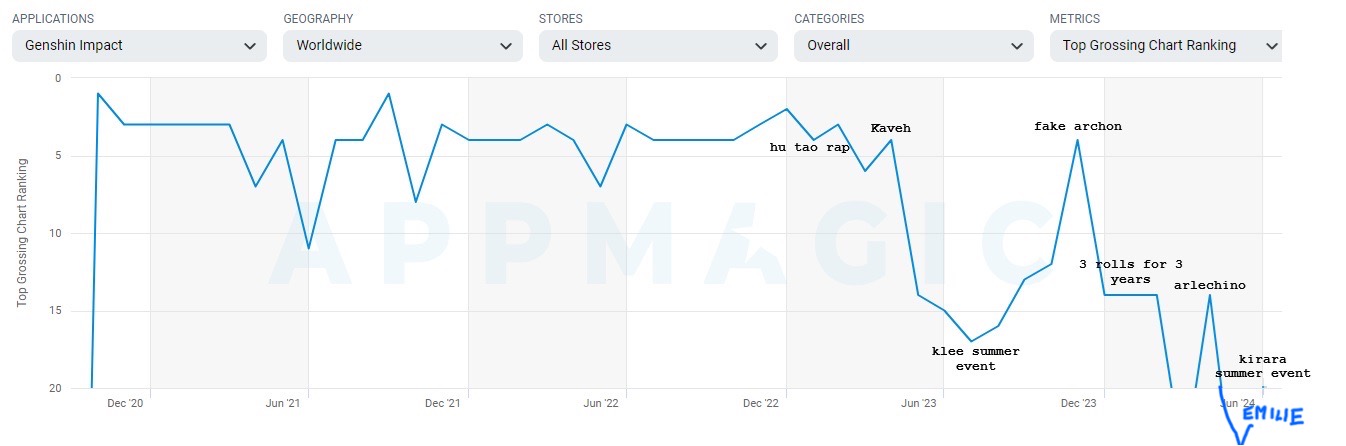The height and width of the screenshot is (446, 1346).
Task: Click the fake archon peak on chart
Action: point(1077,140)
